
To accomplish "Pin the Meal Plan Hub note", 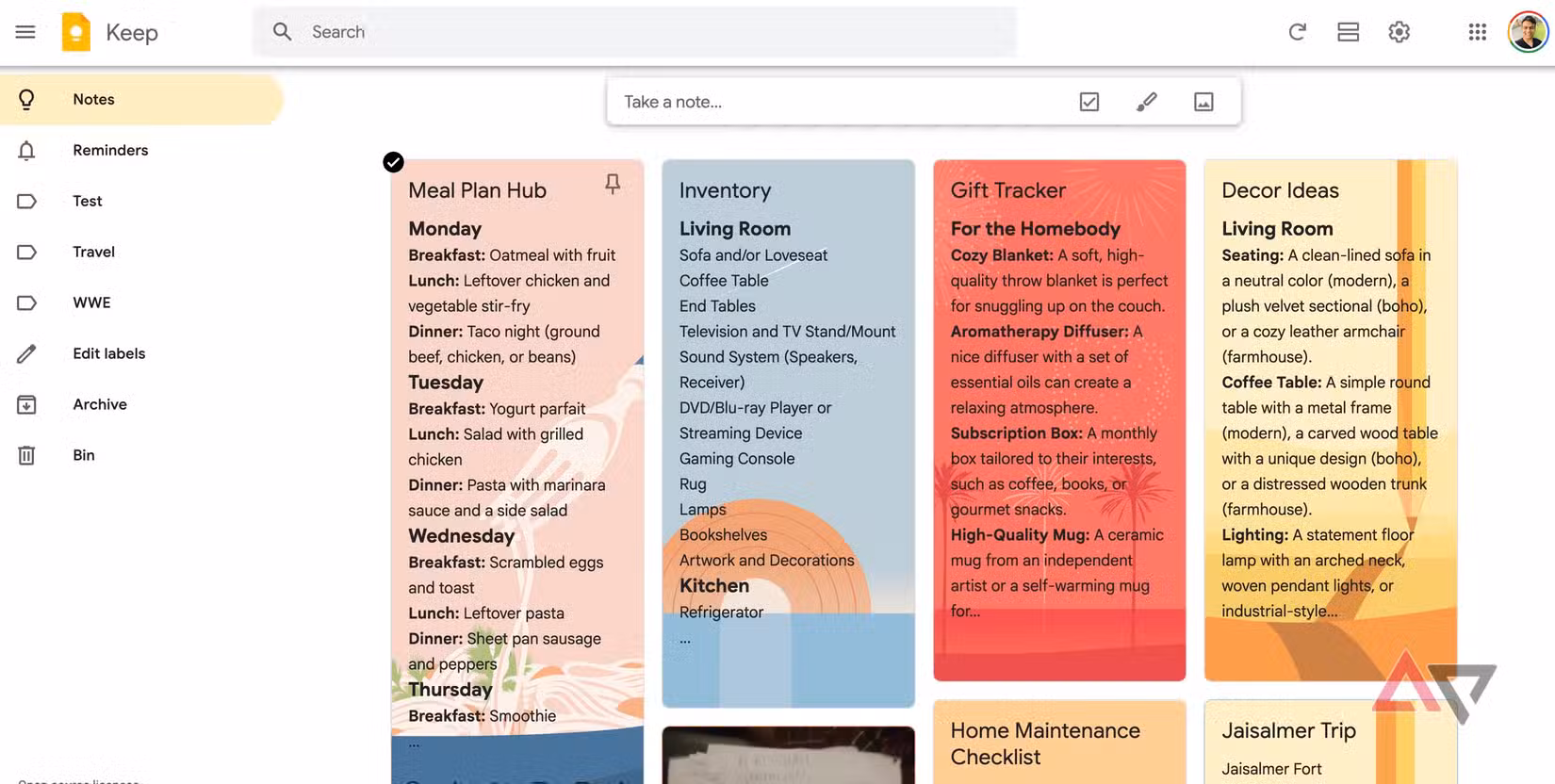I will click(x=613, y=184).
